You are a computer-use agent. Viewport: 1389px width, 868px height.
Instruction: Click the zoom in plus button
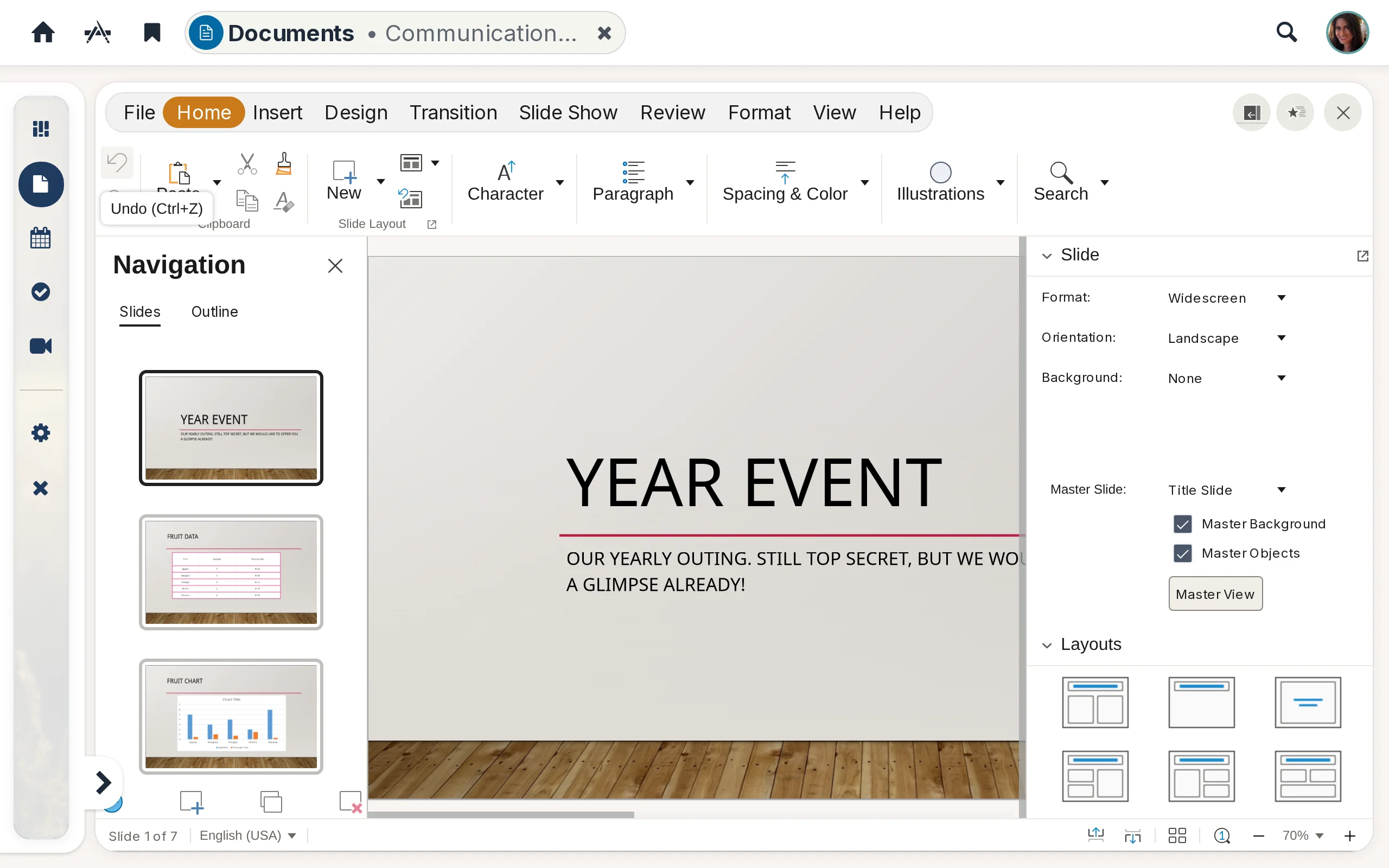1349,836
